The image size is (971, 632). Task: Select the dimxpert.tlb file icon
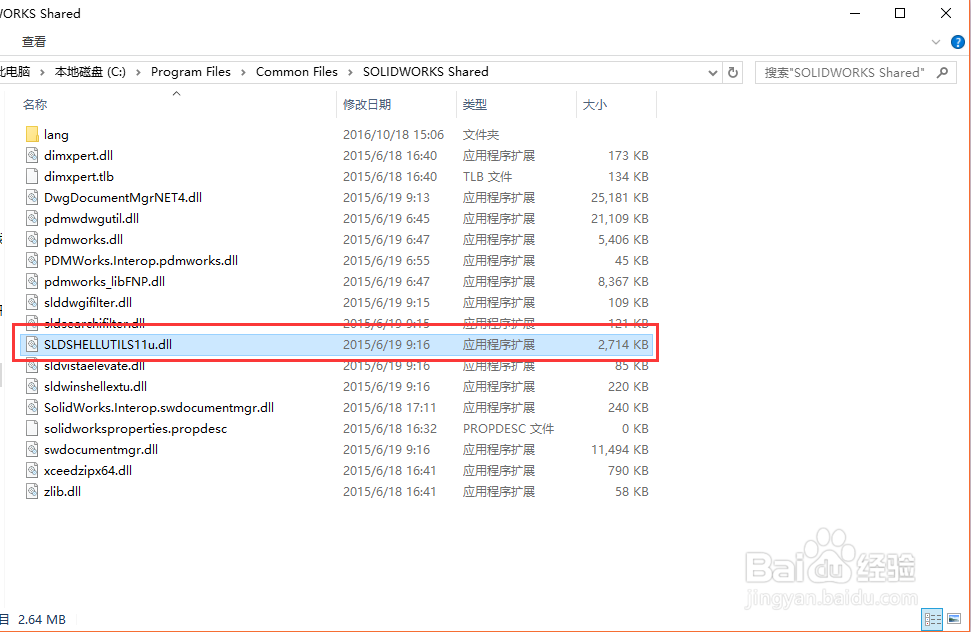[x=32, y=176]
